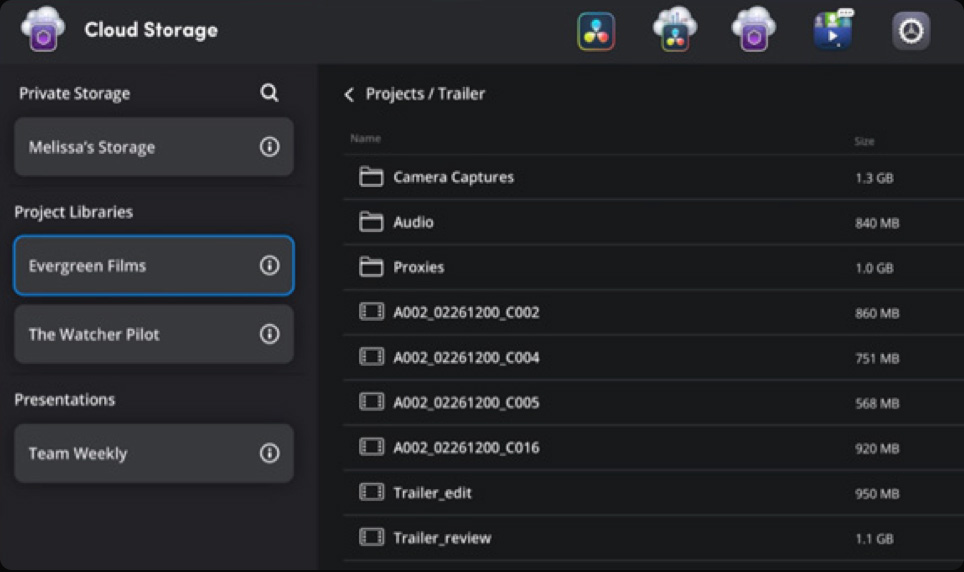
Task: Select the Team Weekly presentation
Action: point(78,453)
